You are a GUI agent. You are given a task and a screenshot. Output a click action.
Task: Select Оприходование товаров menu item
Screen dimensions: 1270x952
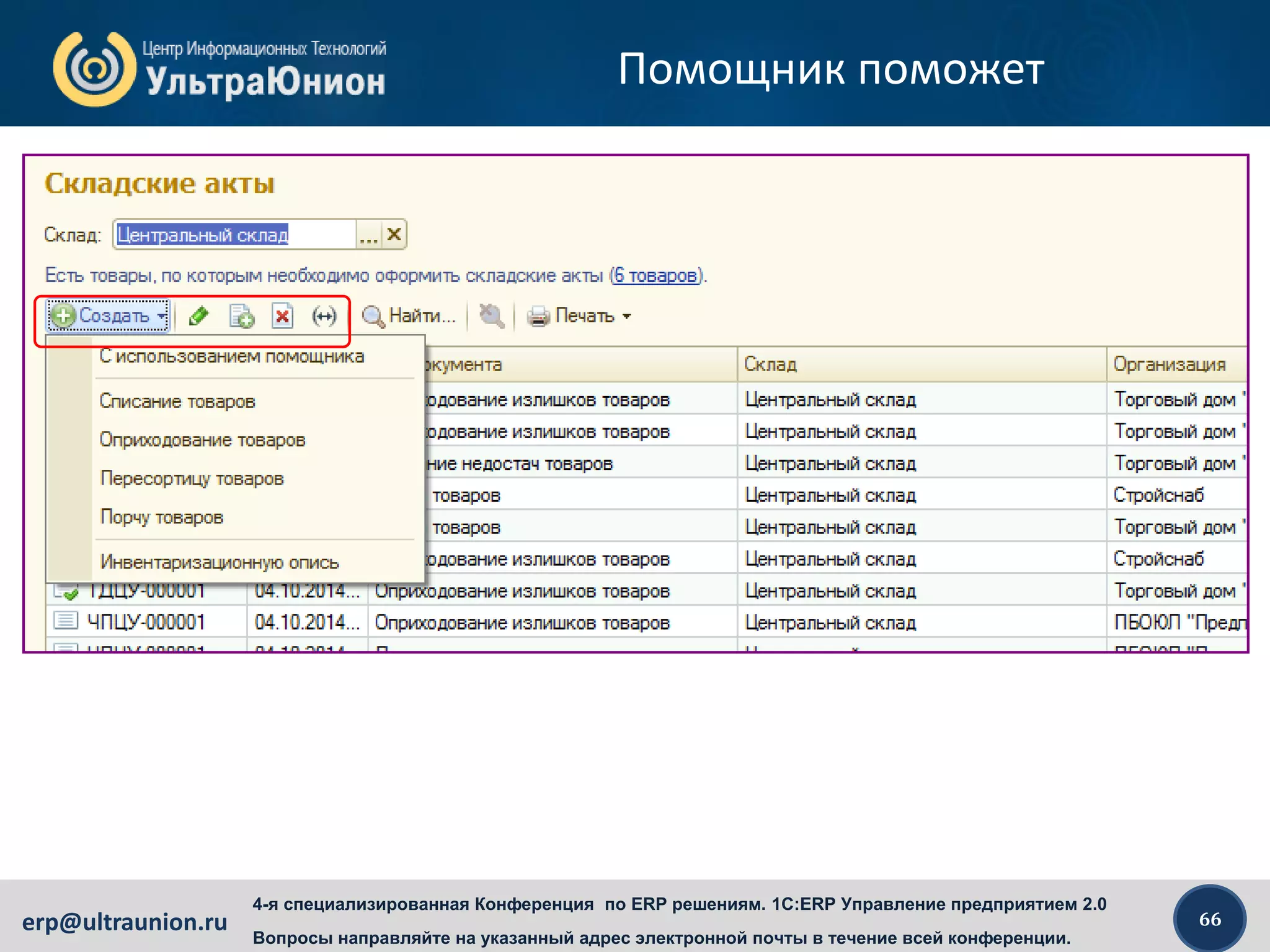[202, 439]
